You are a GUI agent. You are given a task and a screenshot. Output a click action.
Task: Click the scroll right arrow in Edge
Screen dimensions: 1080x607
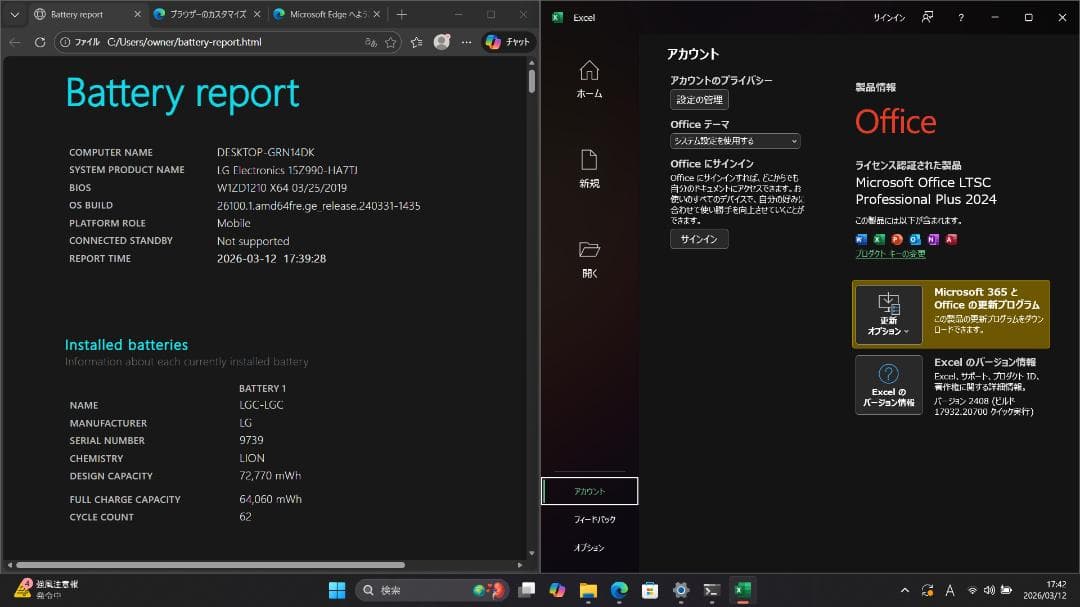520,565
